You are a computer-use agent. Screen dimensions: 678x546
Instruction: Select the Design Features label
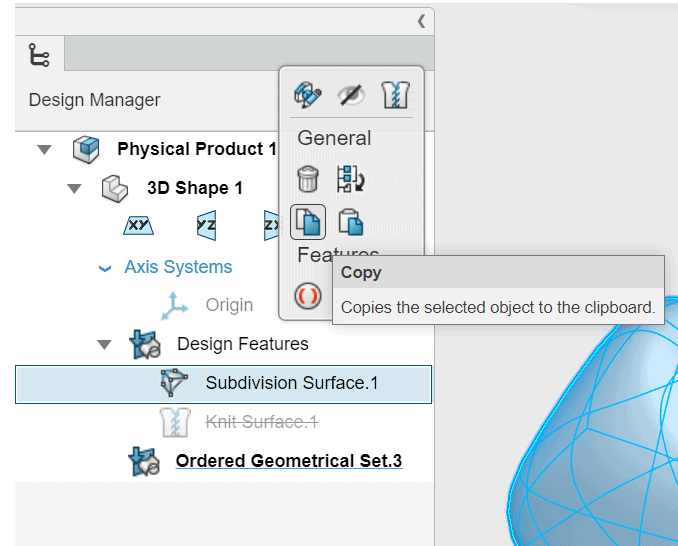[243, 344]
